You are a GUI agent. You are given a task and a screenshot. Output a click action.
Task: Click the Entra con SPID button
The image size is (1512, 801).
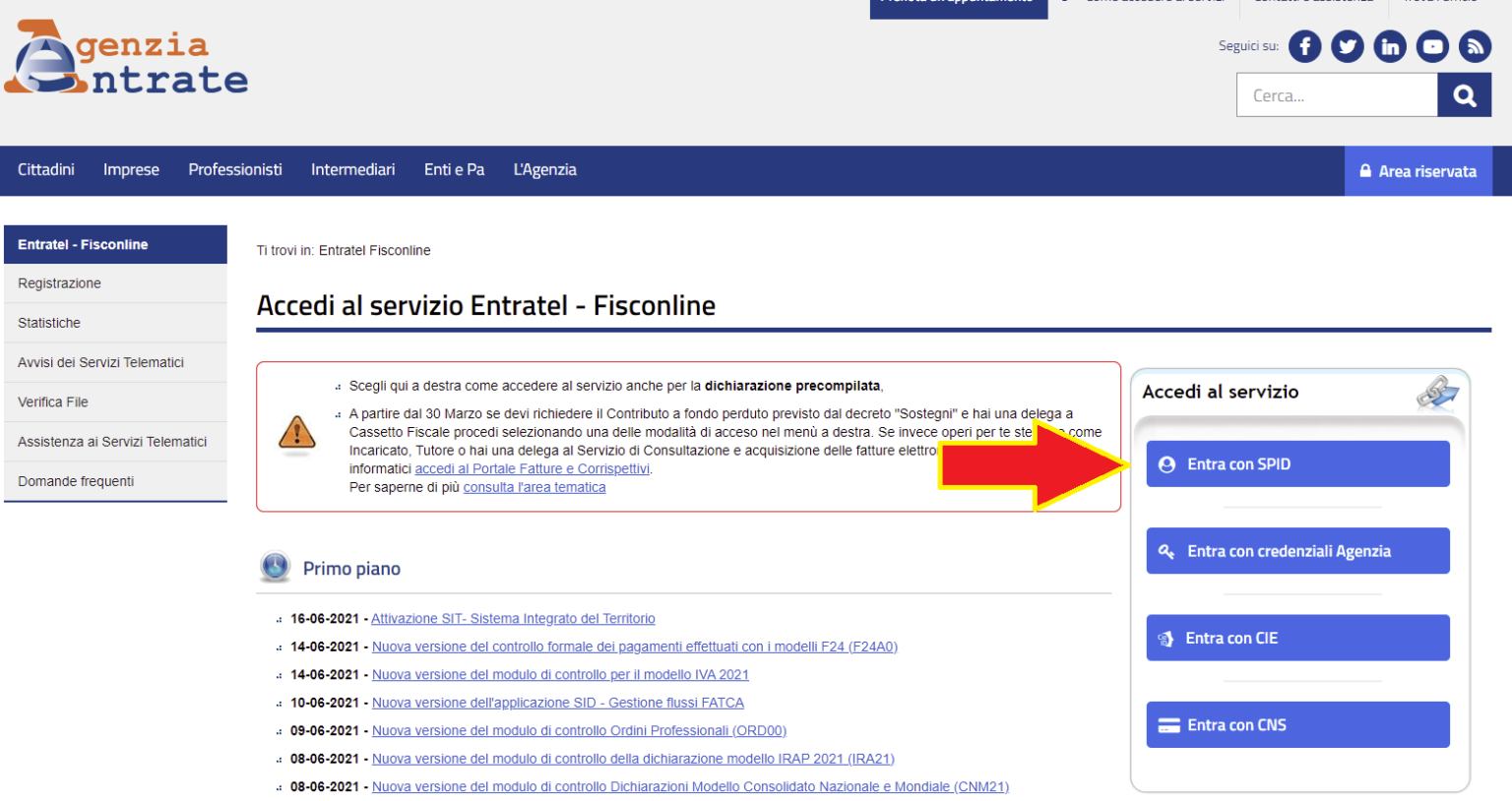[x=1297, y=464]
